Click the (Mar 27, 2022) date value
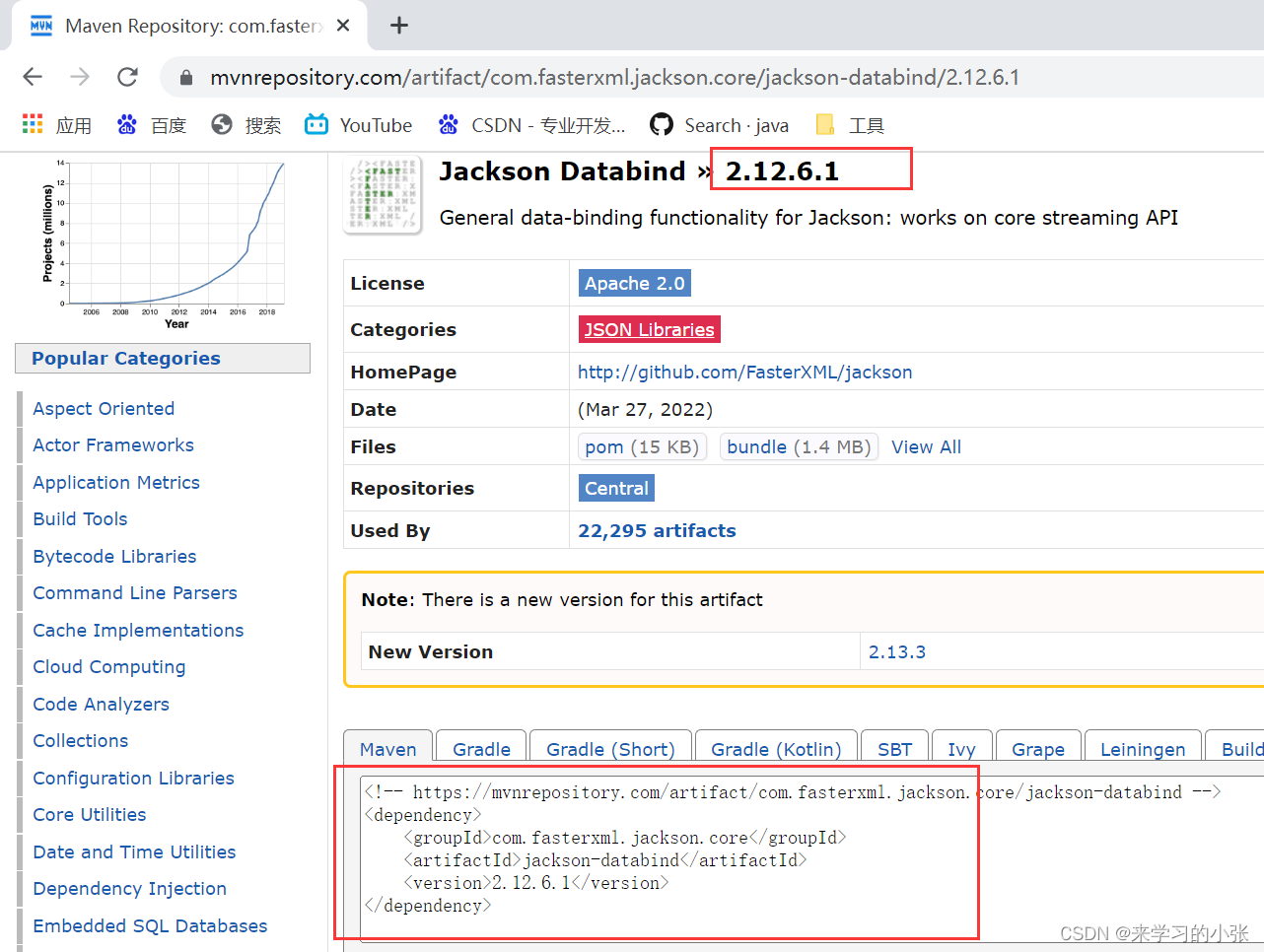Viewport: 1264px width, 952px height. tap(645, 409)
